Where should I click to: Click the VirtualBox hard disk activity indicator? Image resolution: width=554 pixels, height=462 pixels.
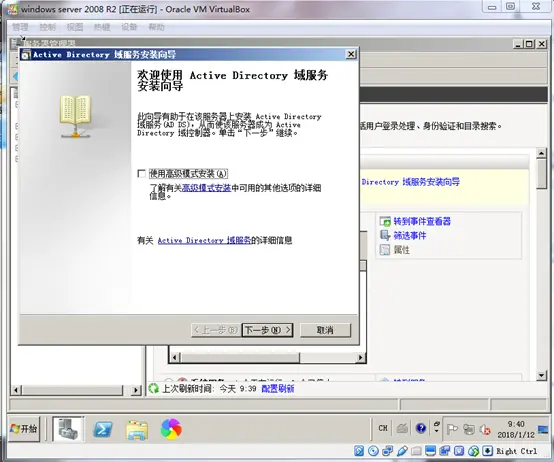coord(359,451)
